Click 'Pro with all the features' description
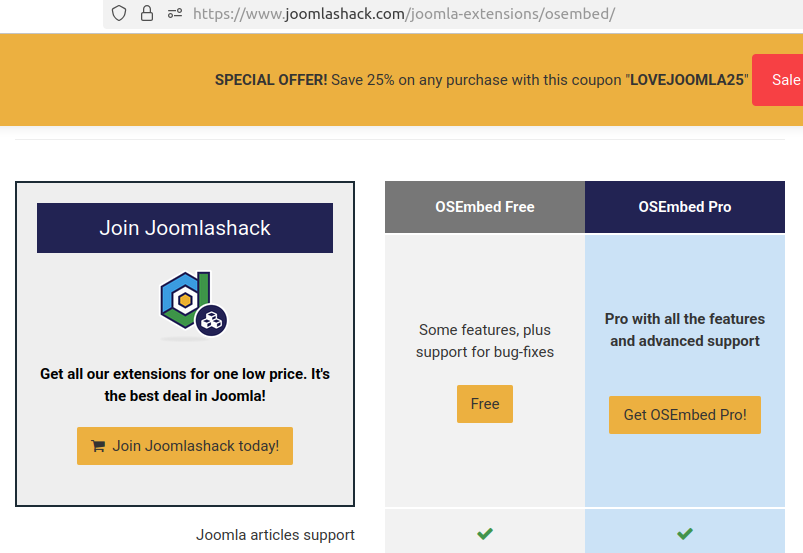Screen dimensions: 803x553 (x=685, y=330)
